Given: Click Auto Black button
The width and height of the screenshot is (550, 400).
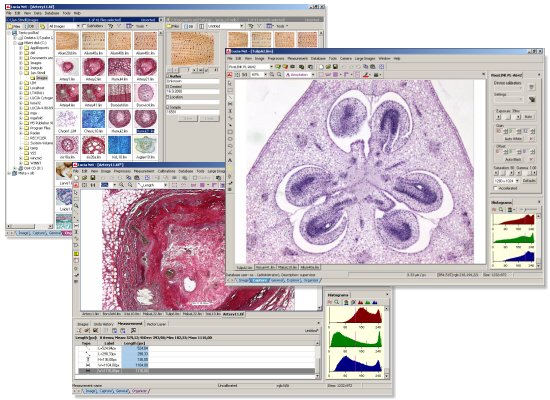Looking at the screenshot, I should 513,159.
